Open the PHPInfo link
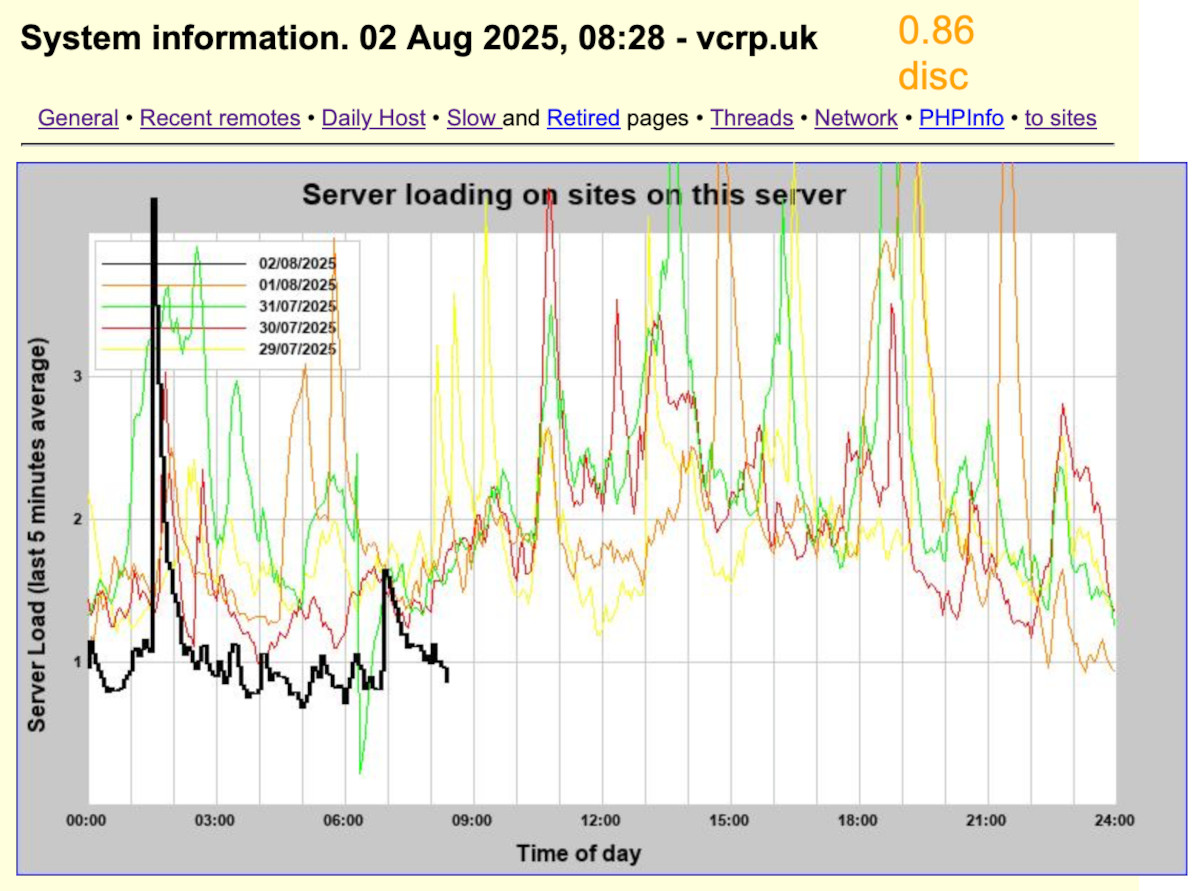 (x=961, y=118)
